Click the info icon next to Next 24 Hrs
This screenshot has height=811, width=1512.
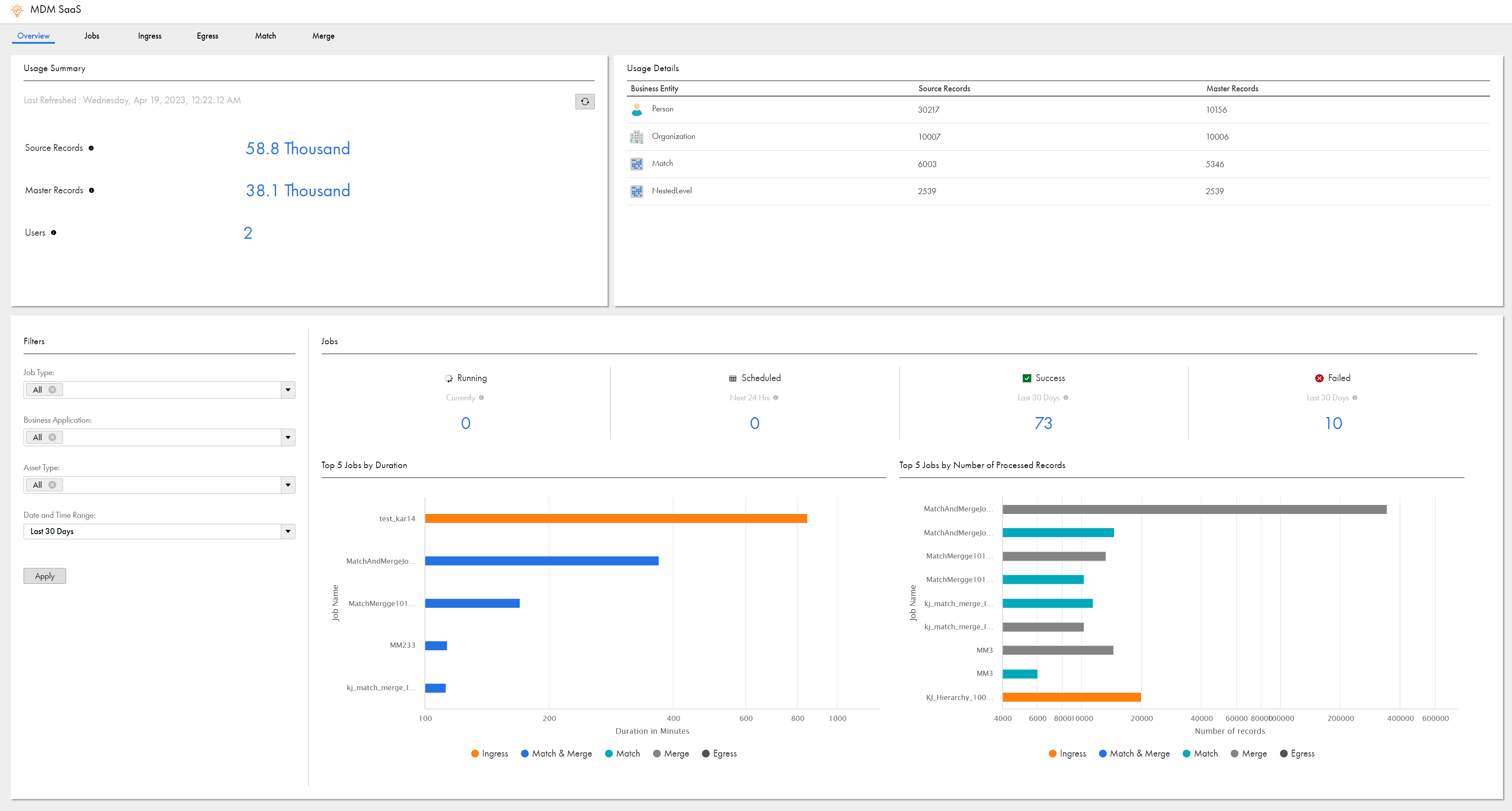tap(775, 398)
